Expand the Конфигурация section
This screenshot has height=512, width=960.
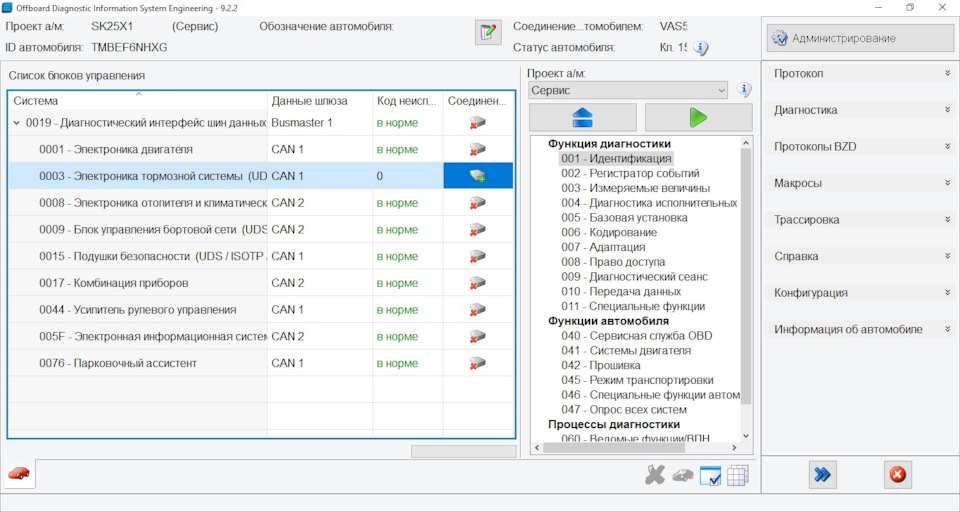pyautogui.click(x=860, y=293)
